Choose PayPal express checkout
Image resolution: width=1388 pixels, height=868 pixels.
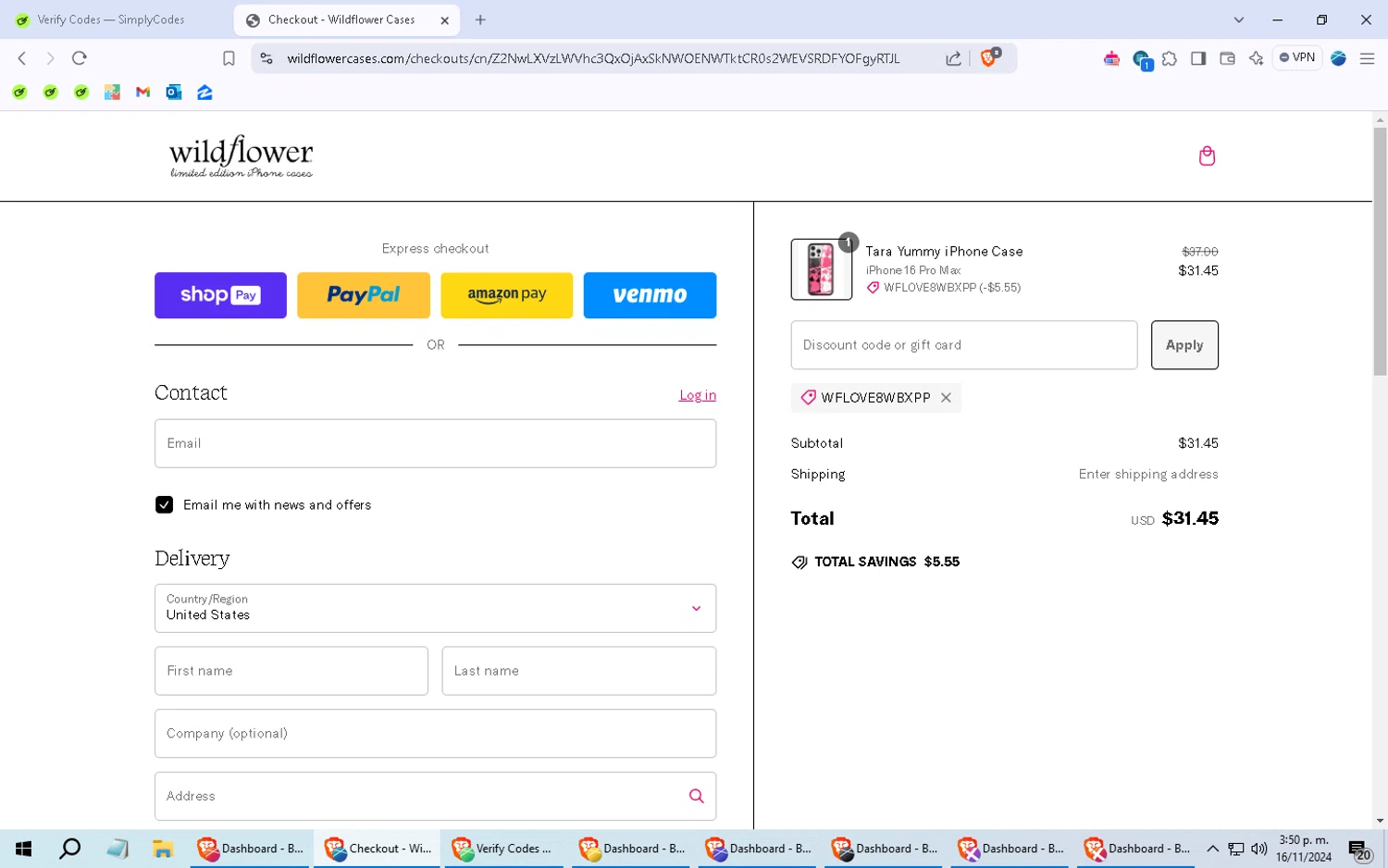pyautogui.click(x=364, y=295)
